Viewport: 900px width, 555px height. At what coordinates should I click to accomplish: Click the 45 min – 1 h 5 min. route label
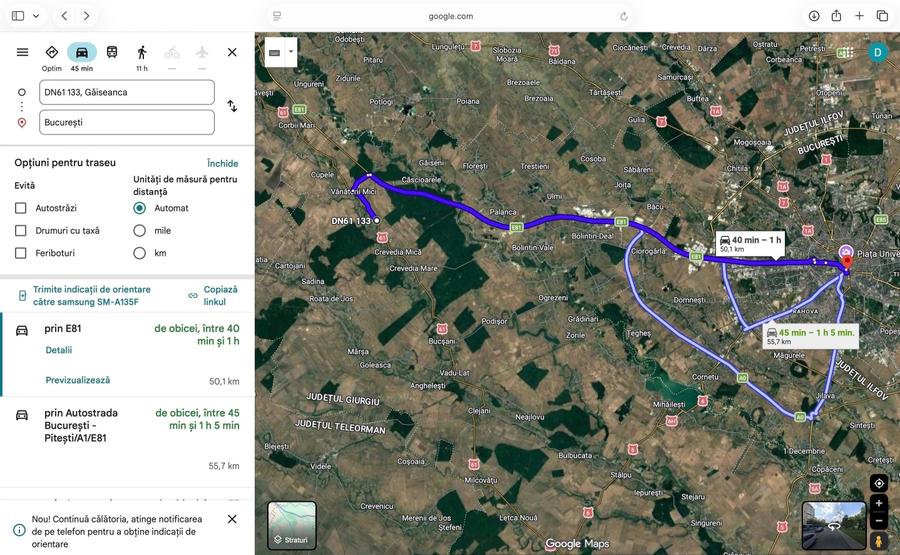point(810,336)
